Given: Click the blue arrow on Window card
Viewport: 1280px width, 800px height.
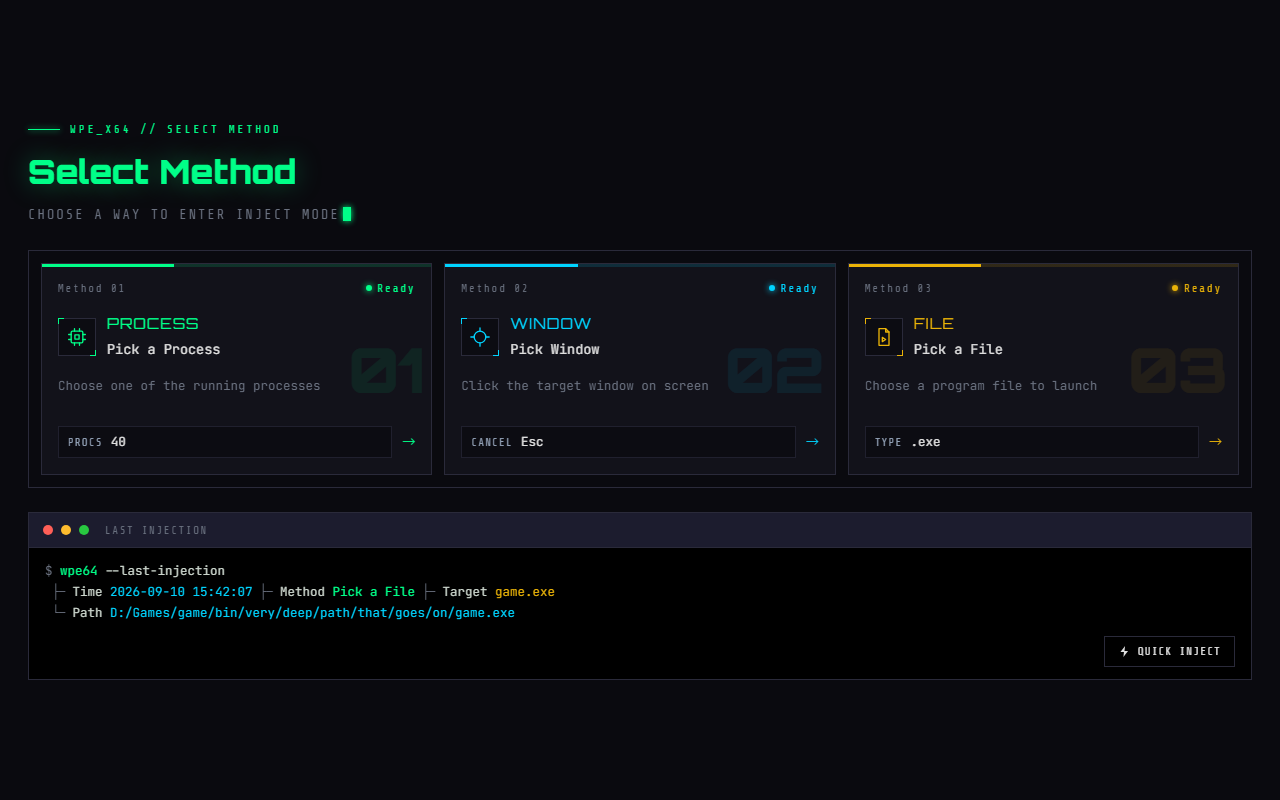Looking at the screenshot, I should (812, 441).
